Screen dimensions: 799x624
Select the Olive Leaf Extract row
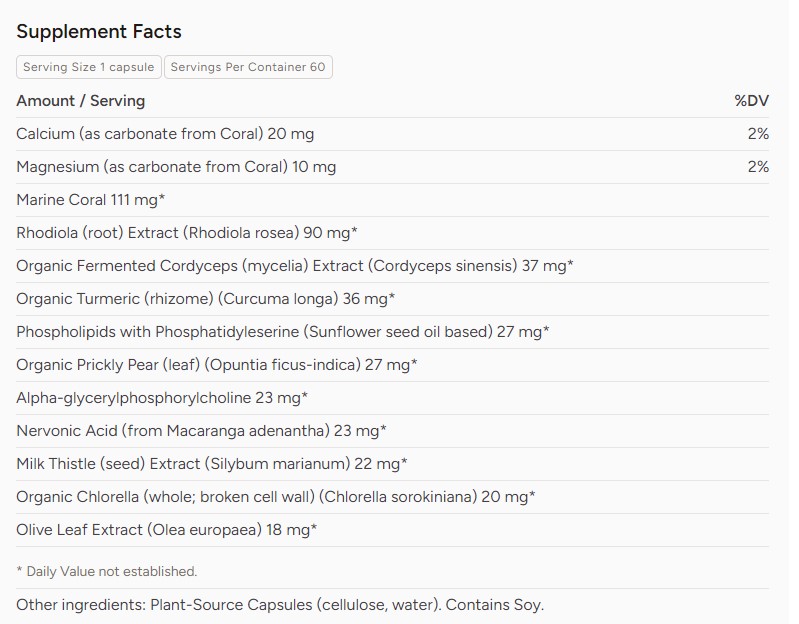(392, 530)
